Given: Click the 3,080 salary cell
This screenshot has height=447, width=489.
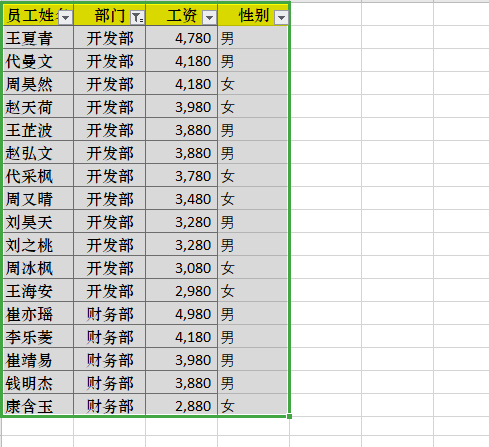Looking at the screenshot, I should (182, 268).
